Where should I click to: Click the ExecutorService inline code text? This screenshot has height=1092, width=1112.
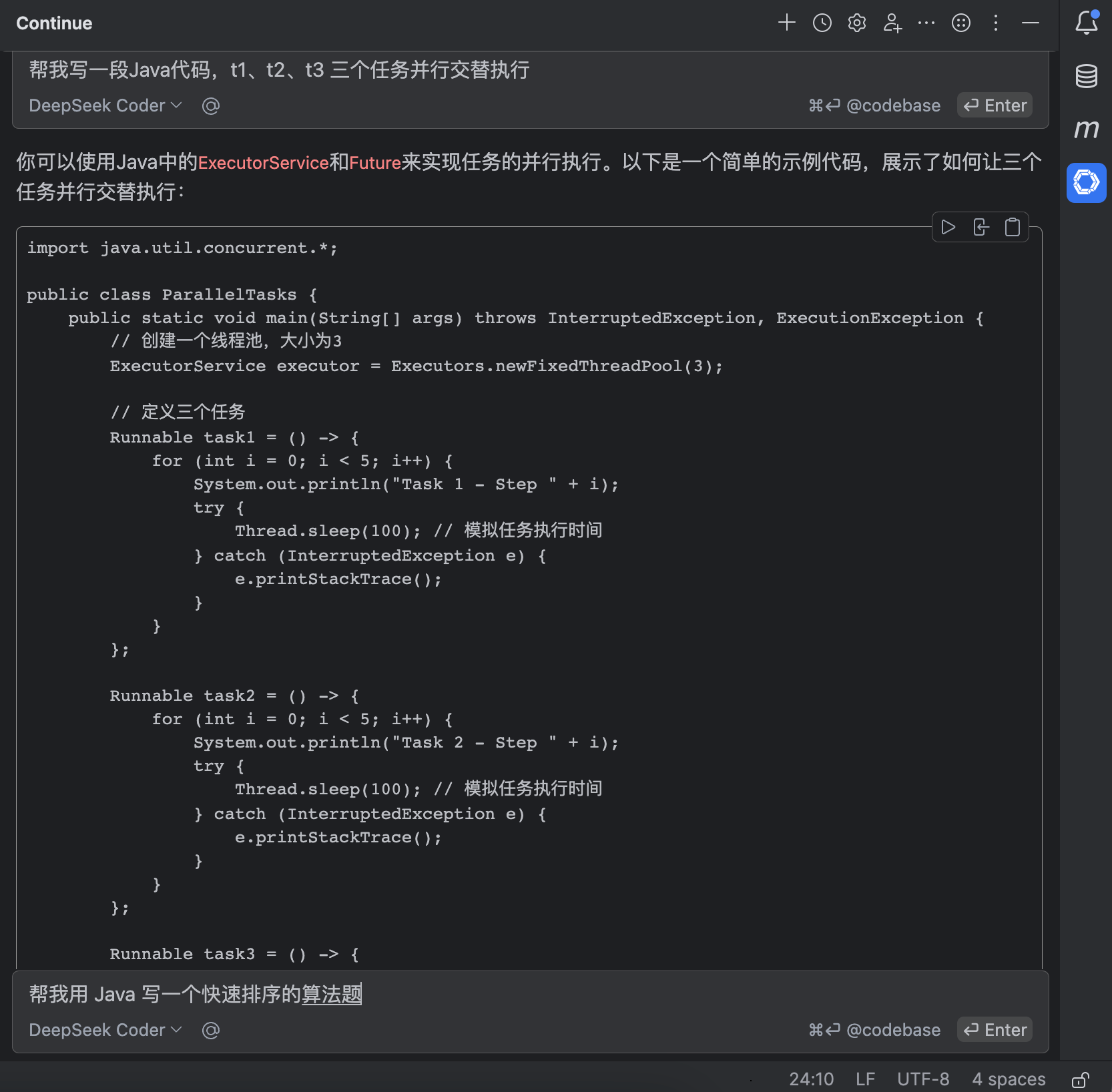264,162
